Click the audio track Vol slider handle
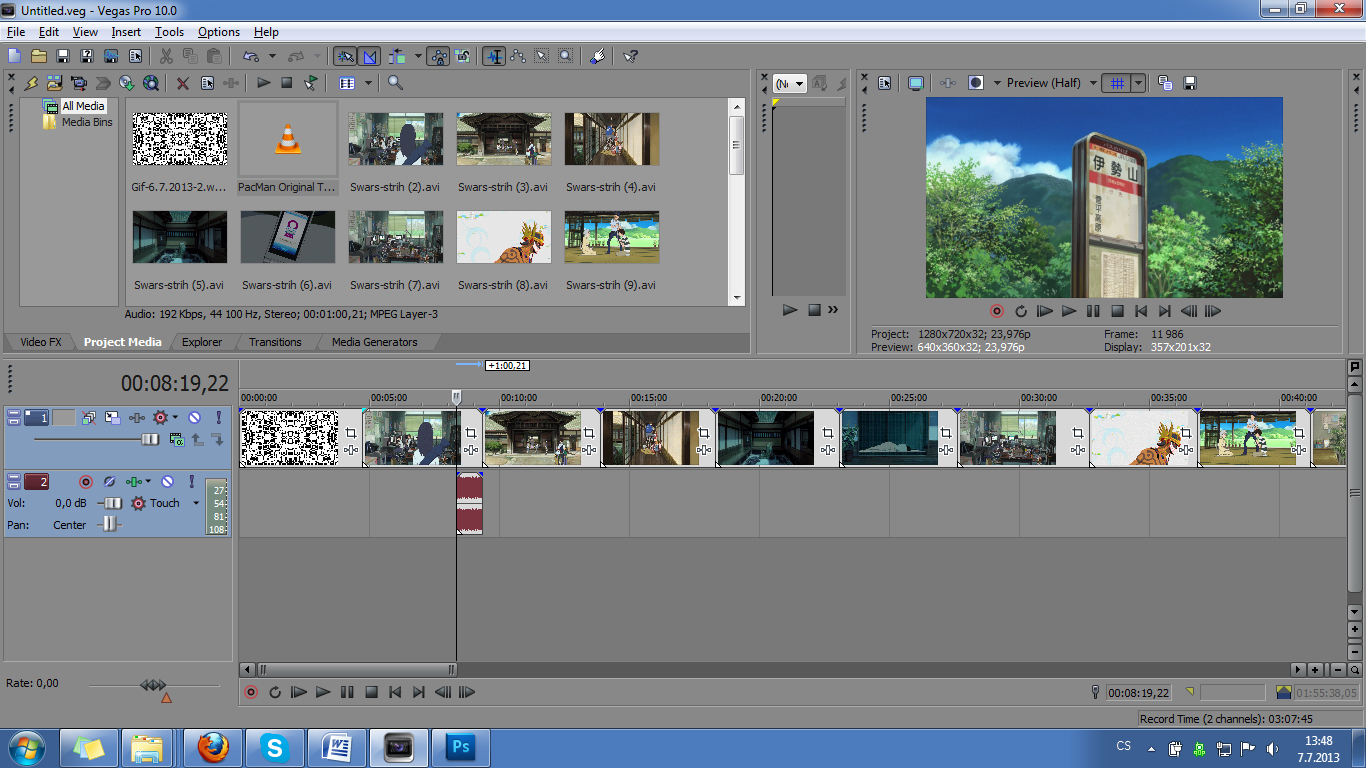The image size is (1366, 768). pos(113,503)
